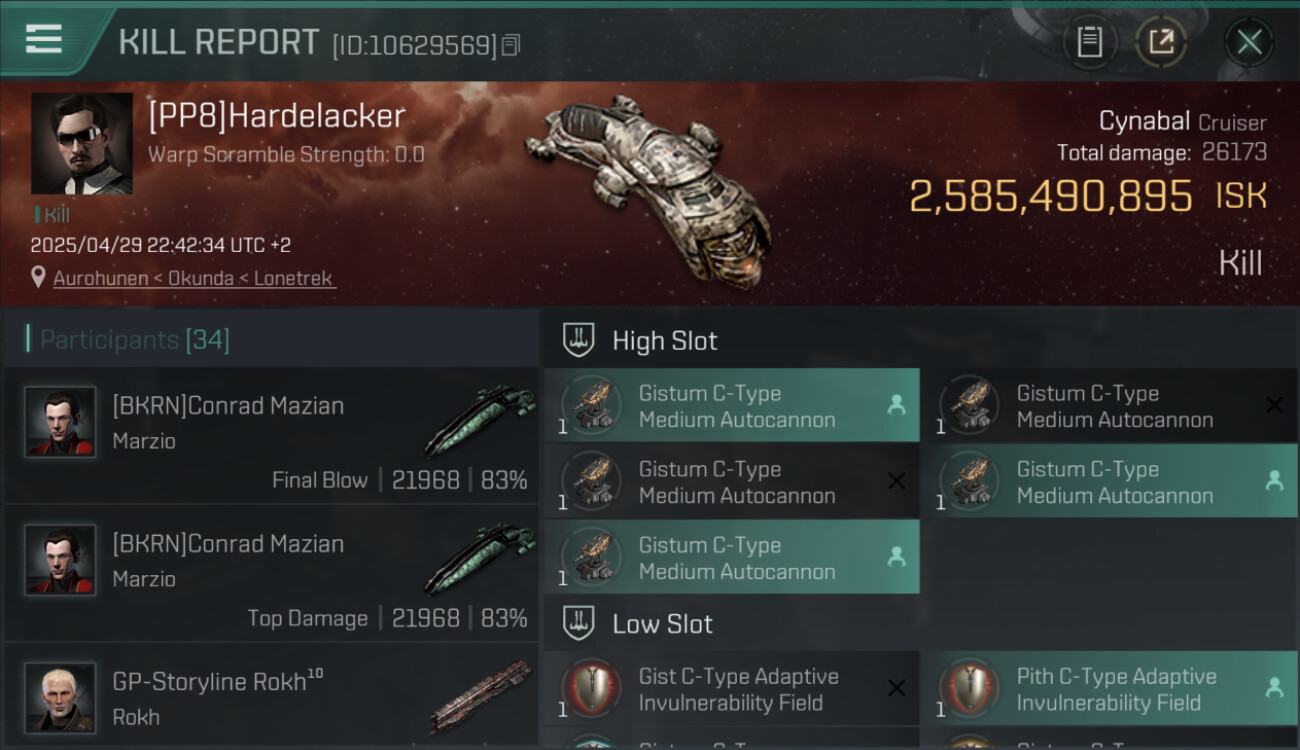Open the hamburger menu icon
Image resolution: width=1300 pixels, height=750 pixels.
[44, 39]
